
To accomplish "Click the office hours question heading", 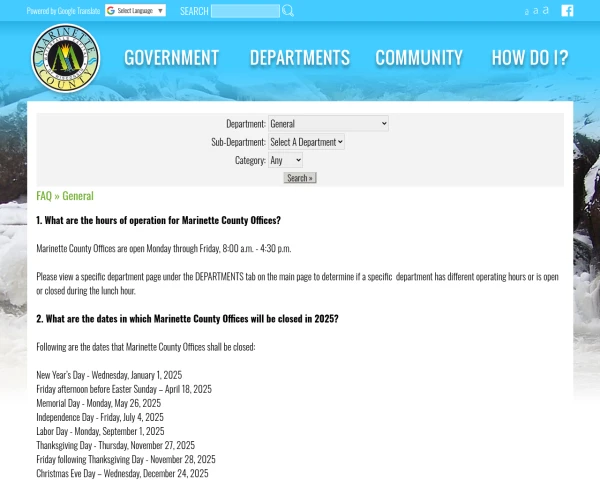I will 158,220.
